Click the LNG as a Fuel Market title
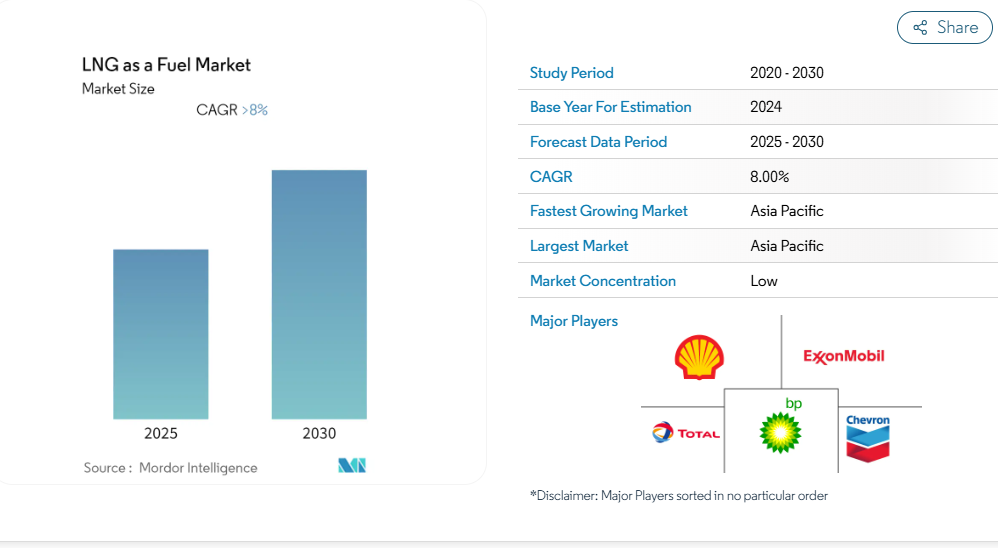 pos(166,65)
